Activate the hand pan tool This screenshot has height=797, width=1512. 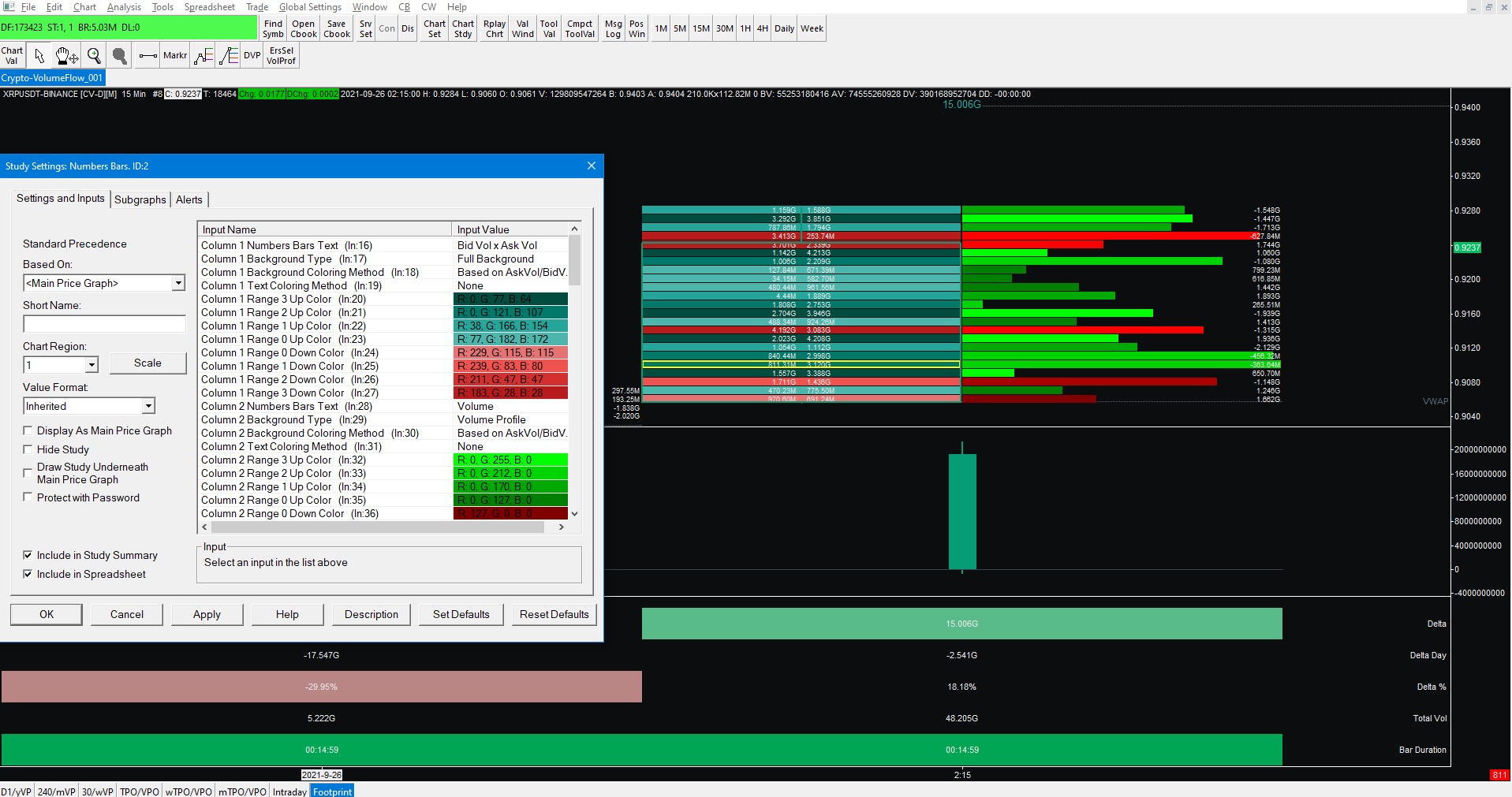pyautogui.click(x=66, y=56)
